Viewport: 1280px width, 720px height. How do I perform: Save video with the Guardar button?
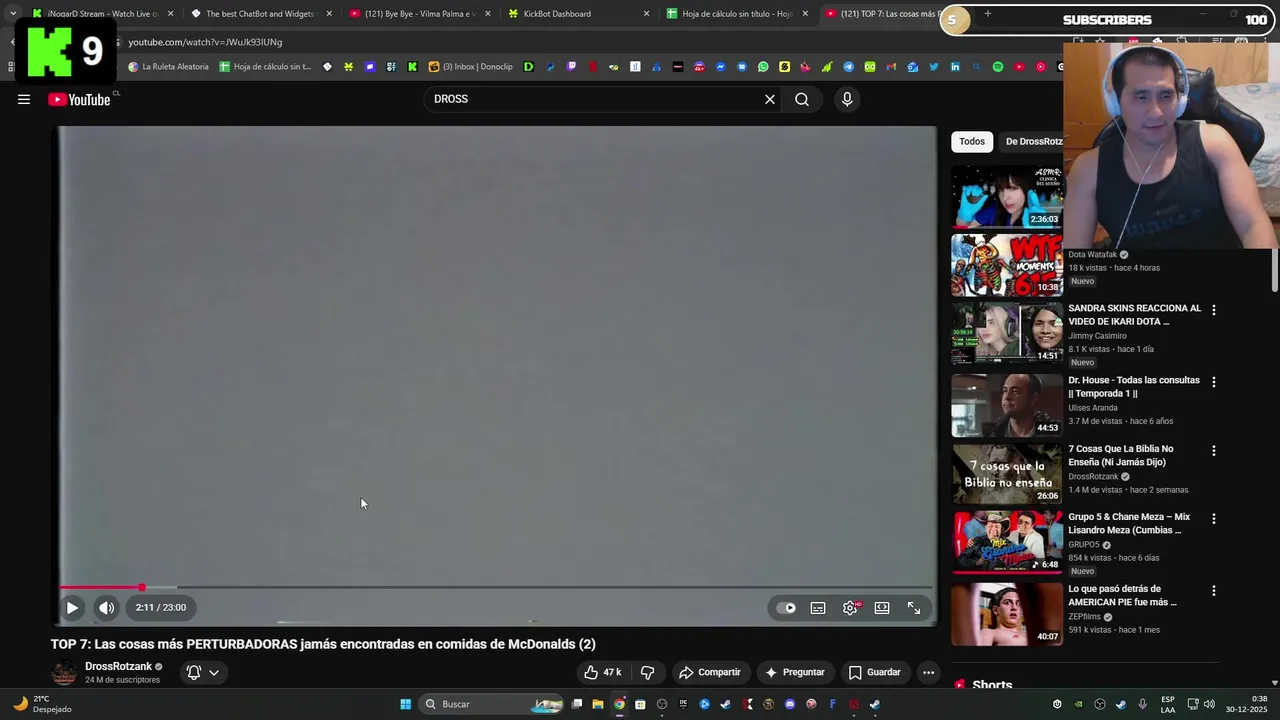pos(874,672)
